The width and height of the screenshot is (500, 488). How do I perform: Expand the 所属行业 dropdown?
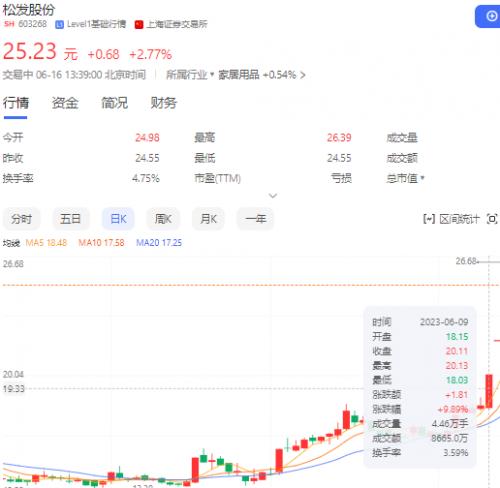[190, 75]
